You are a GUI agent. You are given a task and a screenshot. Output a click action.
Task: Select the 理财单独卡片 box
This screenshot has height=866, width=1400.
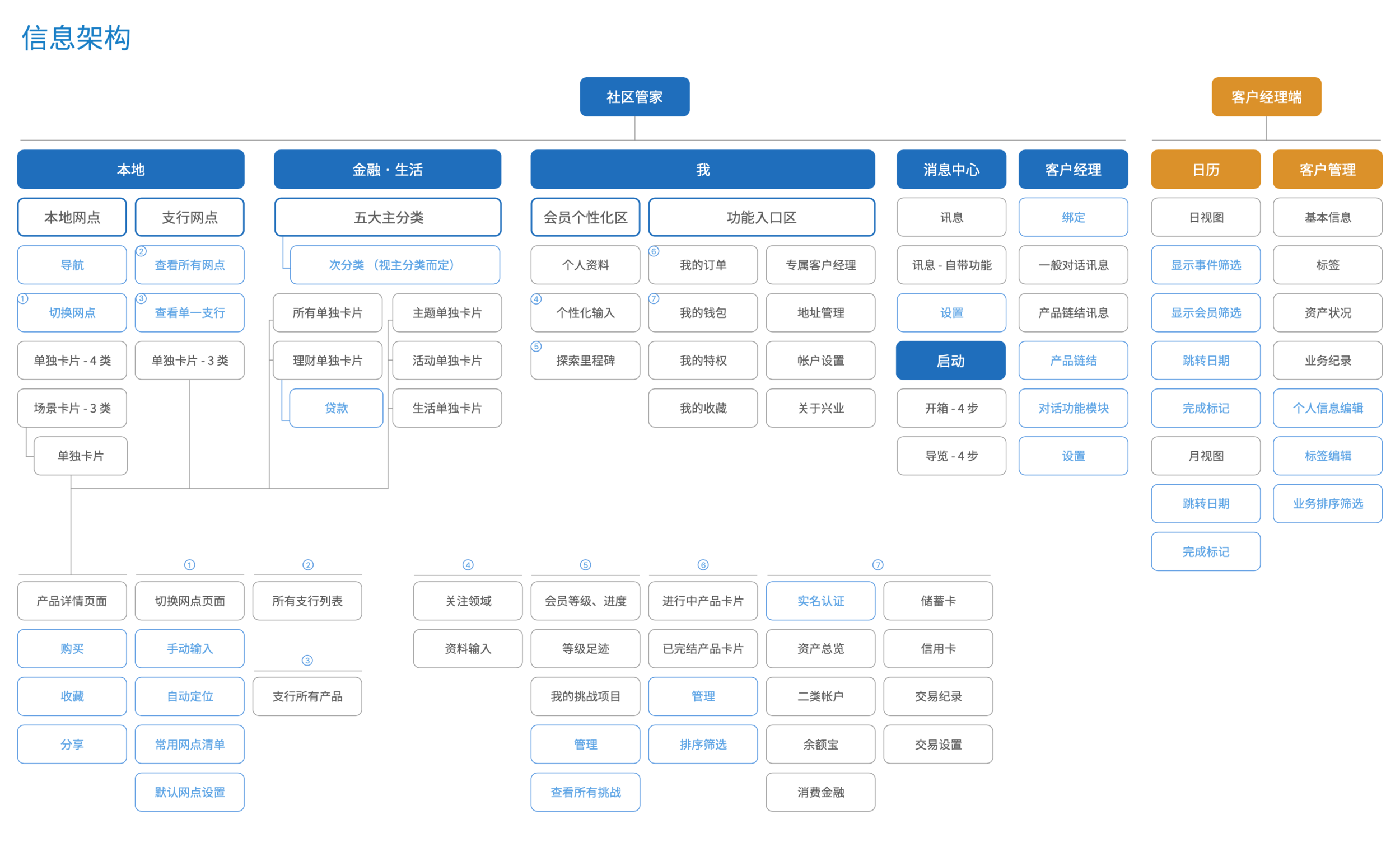[x=327, y=361]
